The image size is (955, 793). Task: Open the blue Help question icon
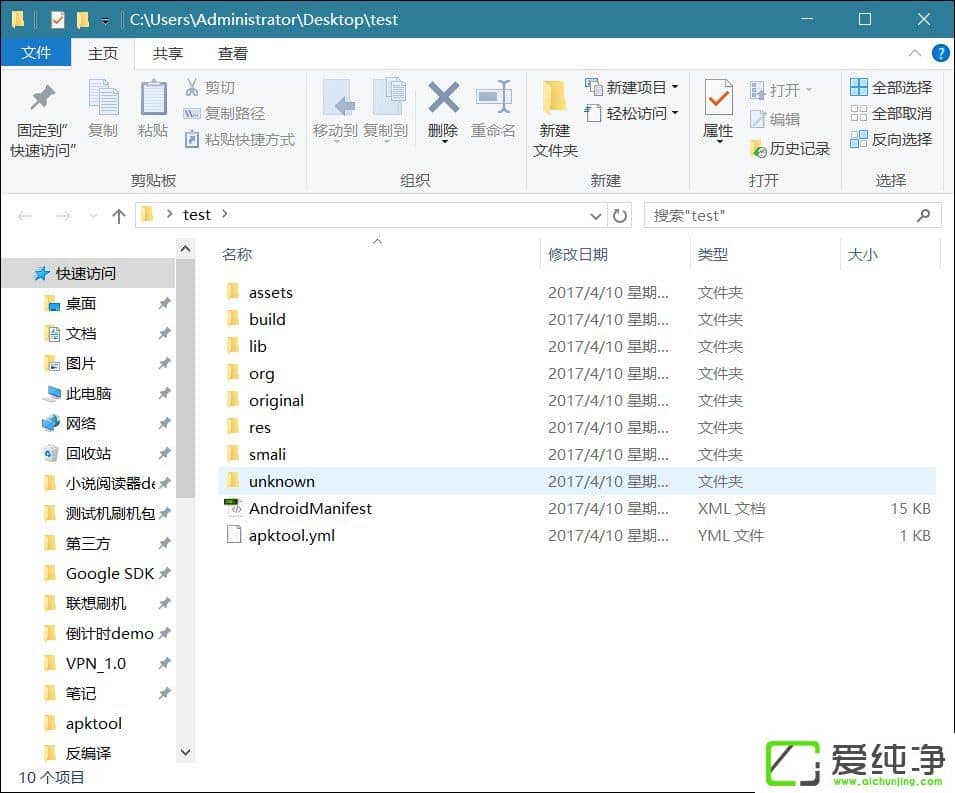point(940,53)
